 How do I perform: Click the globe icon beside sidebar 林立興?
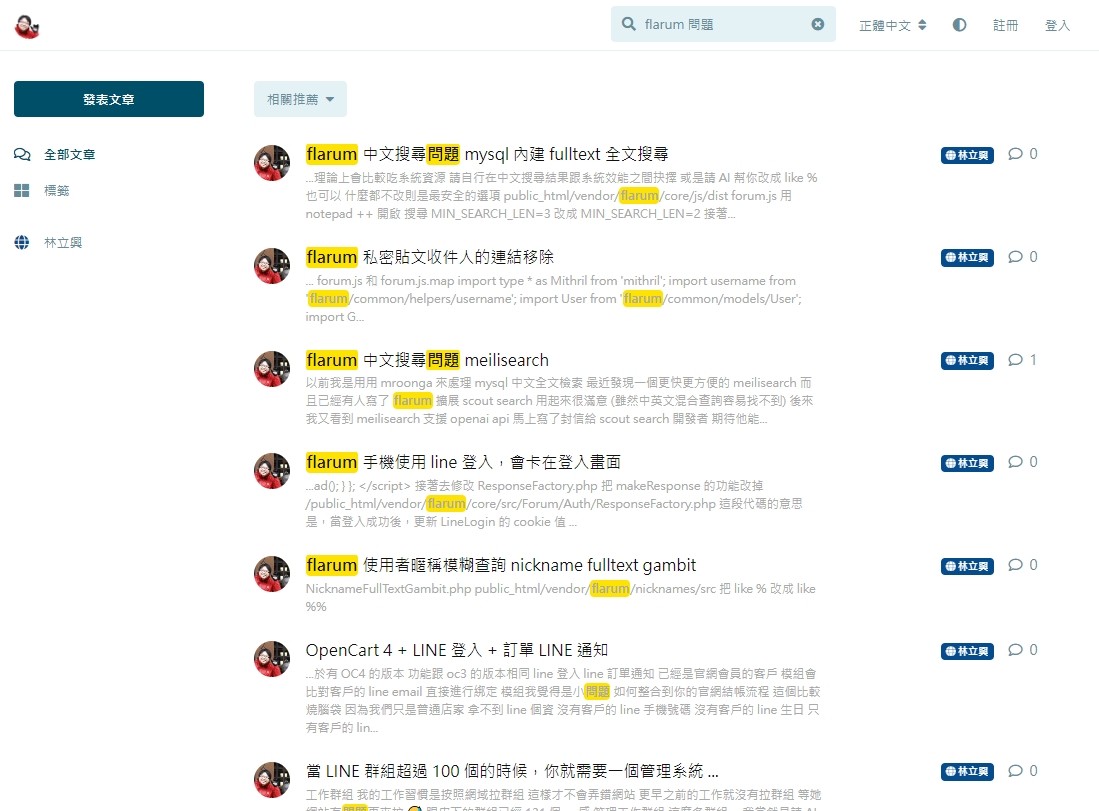(x=22, y=243)
